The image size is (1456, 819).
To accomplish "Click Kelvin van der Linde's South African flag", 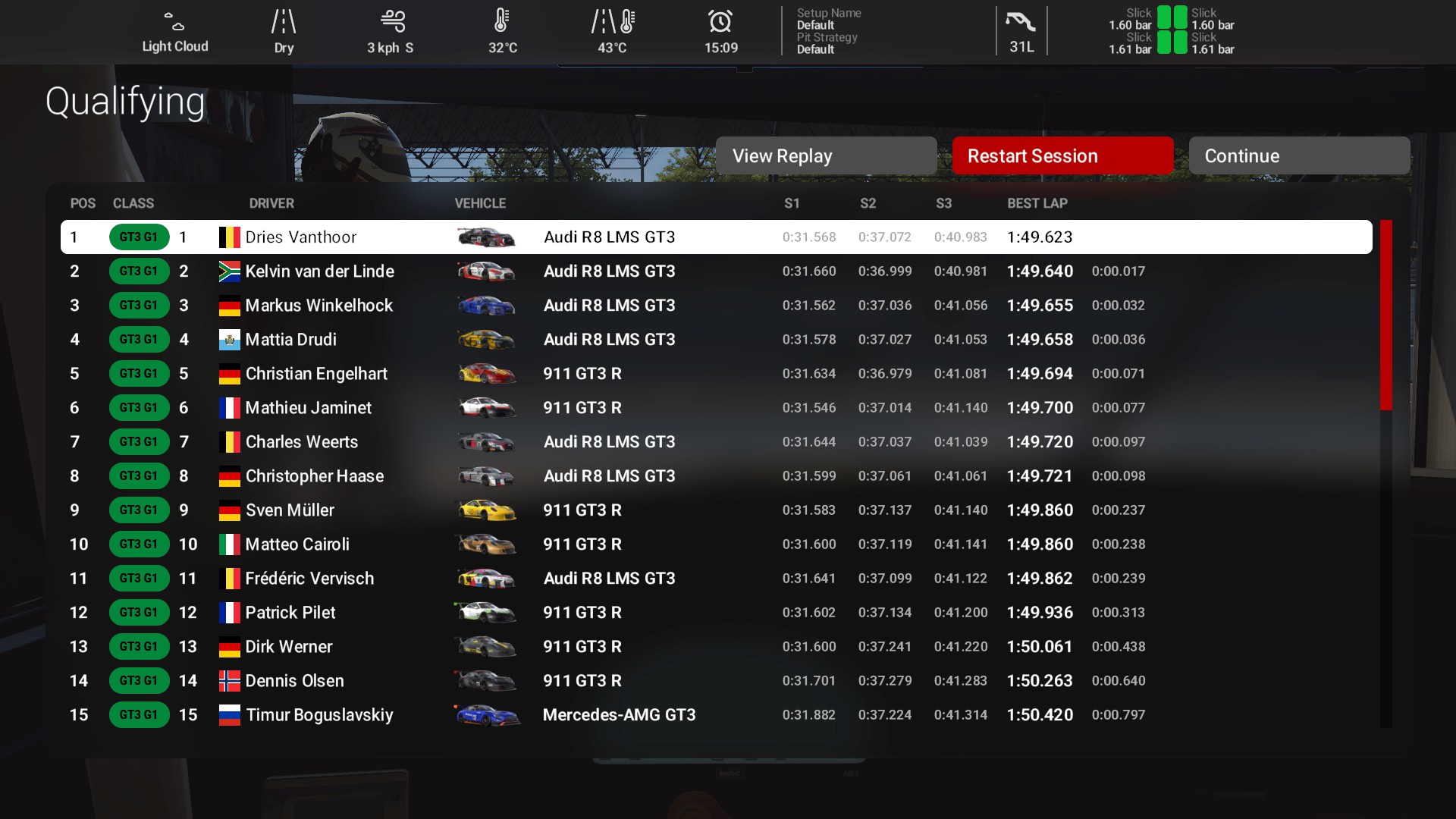I will (x=230, y=271).
